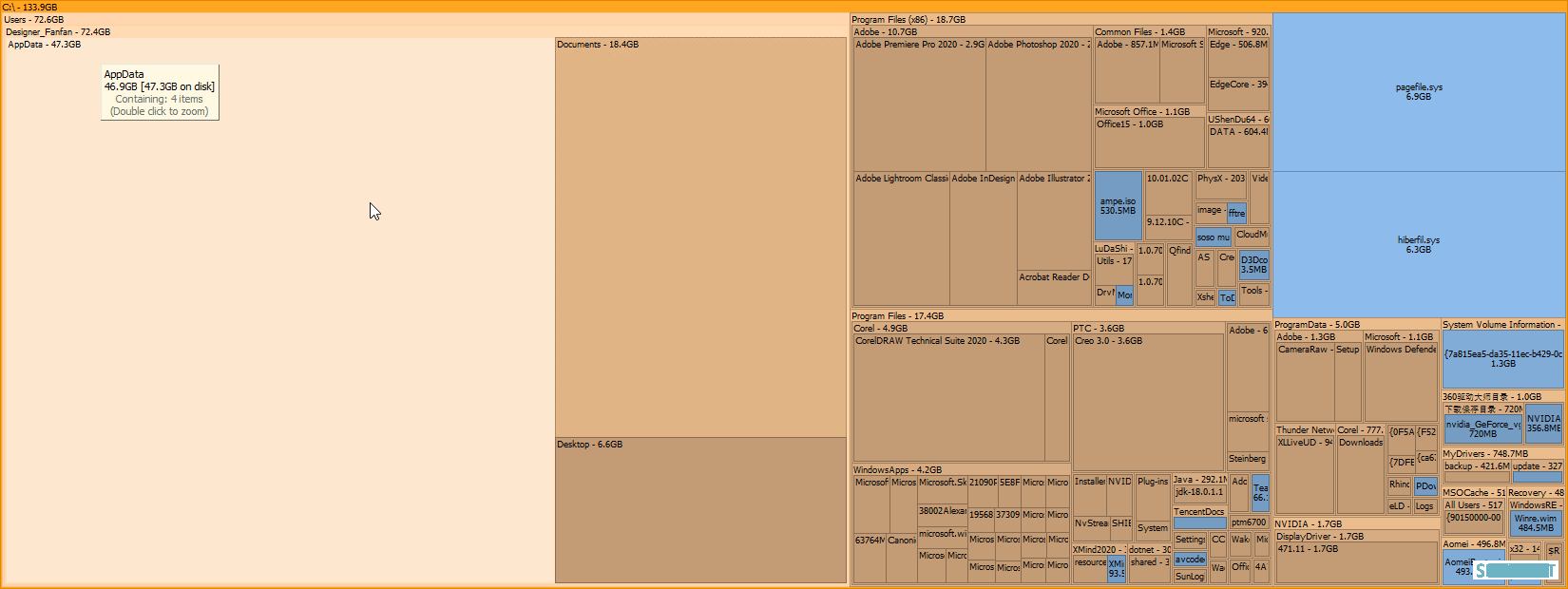
Task: Select the Adobe Illustrator block
Action: (x=1054, y=221)
